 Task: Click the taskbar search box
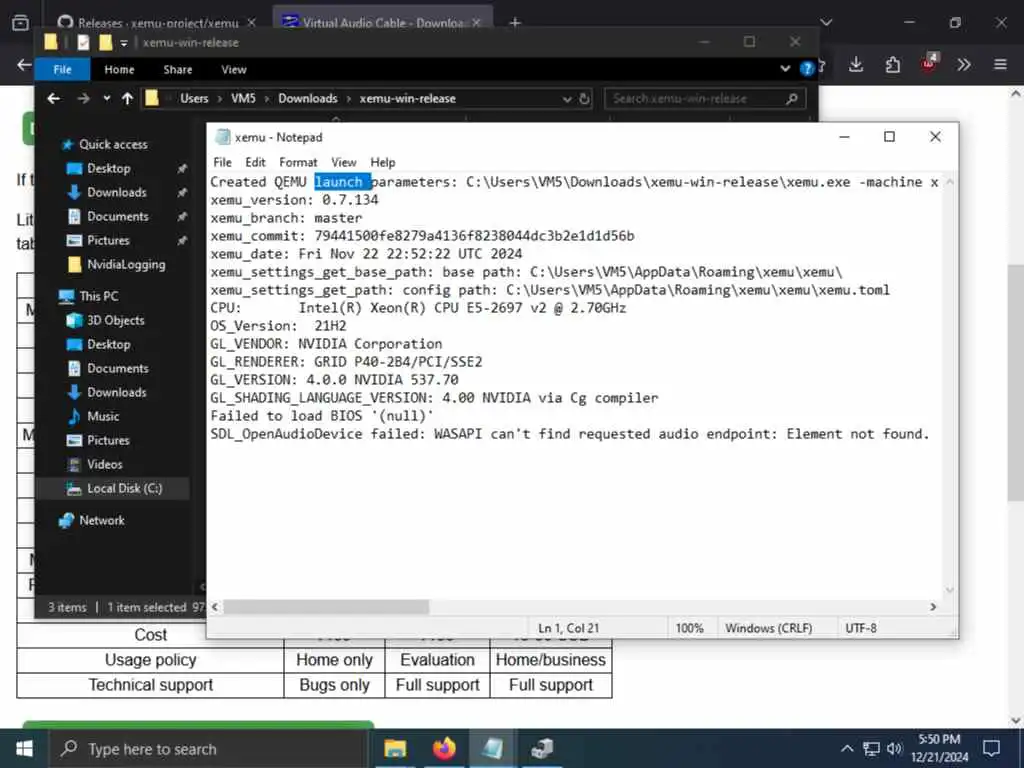pos(209,749)
